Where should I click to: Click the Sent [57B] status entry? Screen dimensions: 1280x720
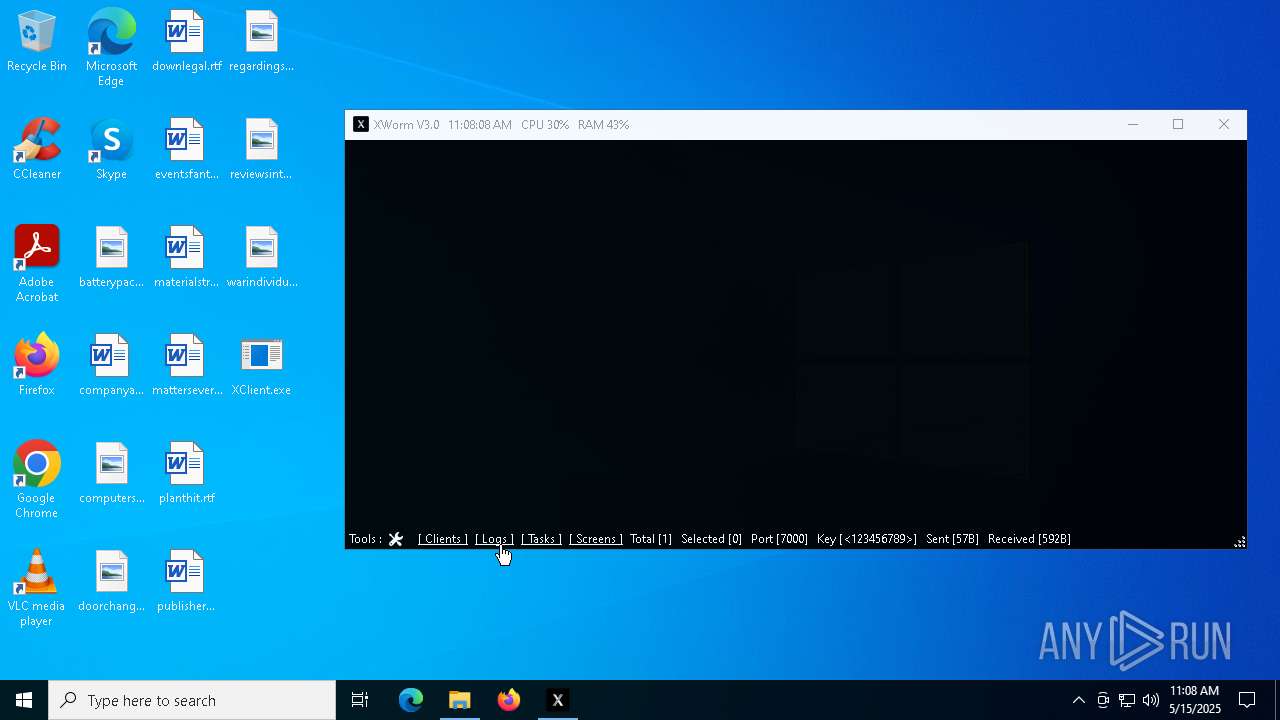[x=952, y=539]
